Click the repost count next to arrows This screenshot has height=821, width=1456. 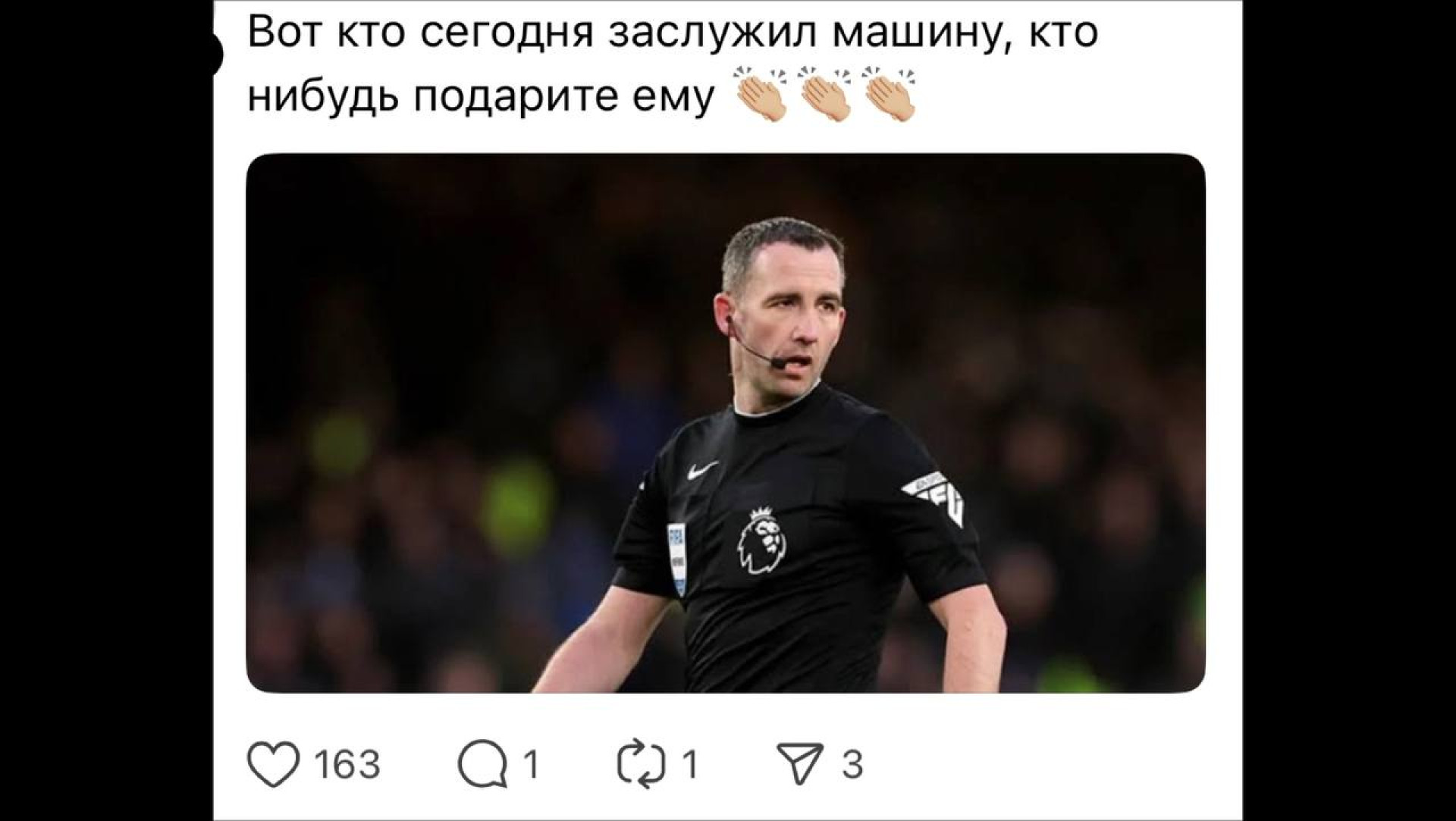[690, 764]
